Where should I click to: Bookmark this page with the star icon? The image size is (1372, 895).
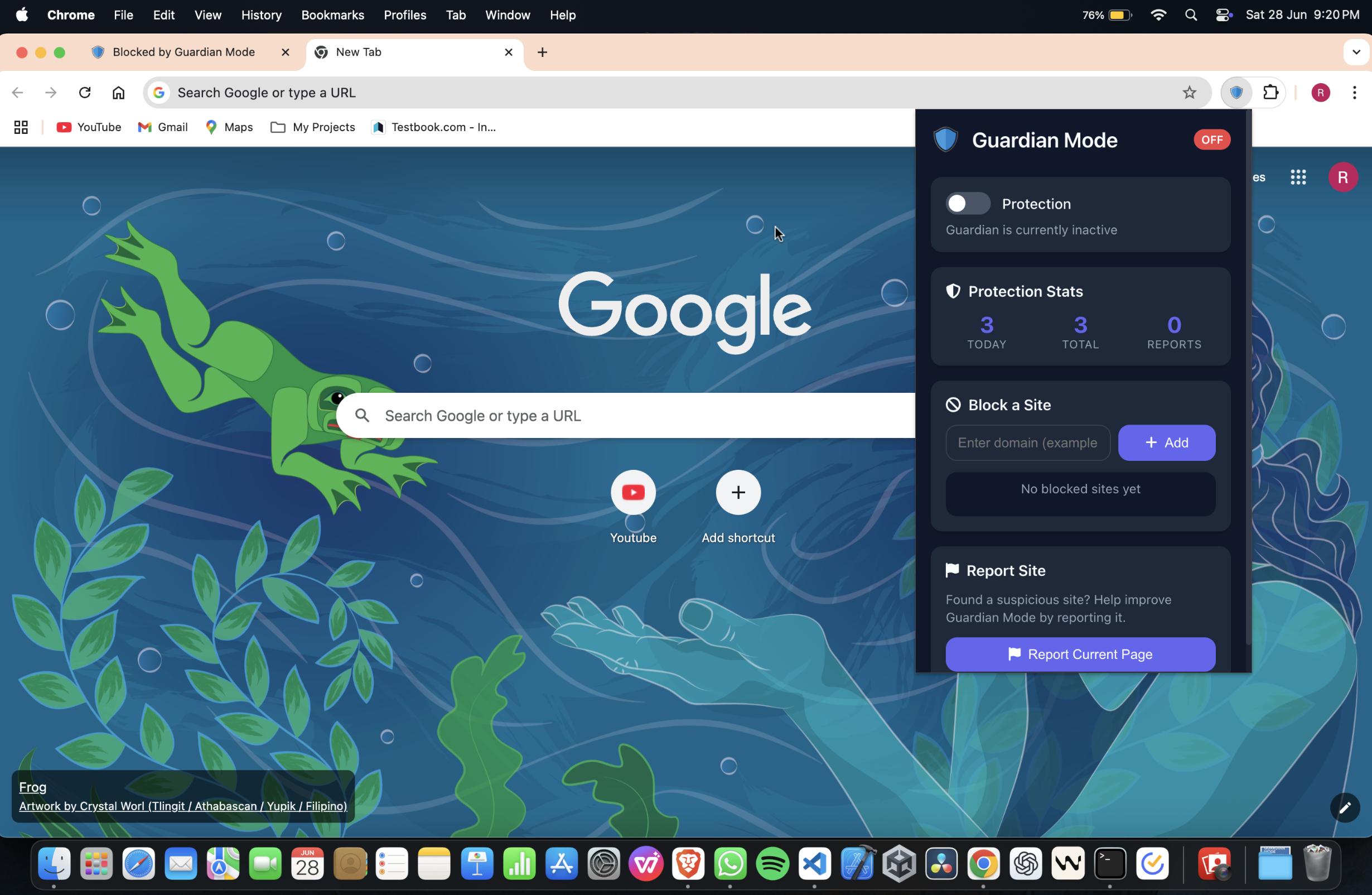(1189, 92)
